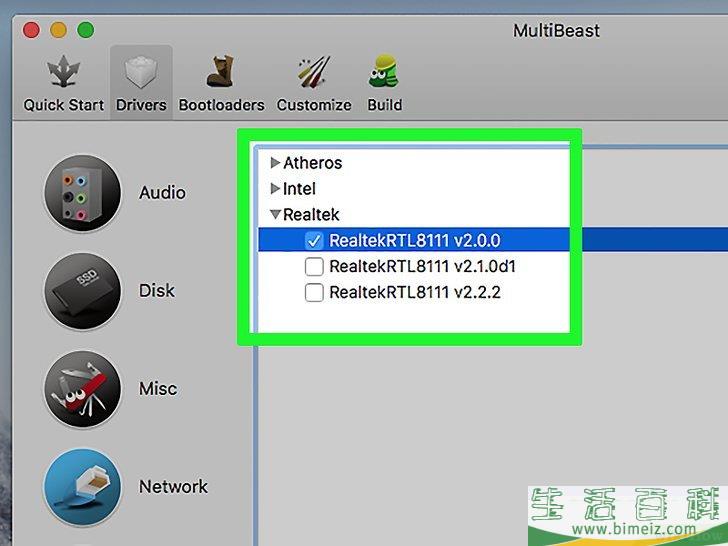Select the RealtekRTL8111 v2.0.0 row text
Image resolution: width=728 pixels, height=546 pixels.
tap(415, 240)
